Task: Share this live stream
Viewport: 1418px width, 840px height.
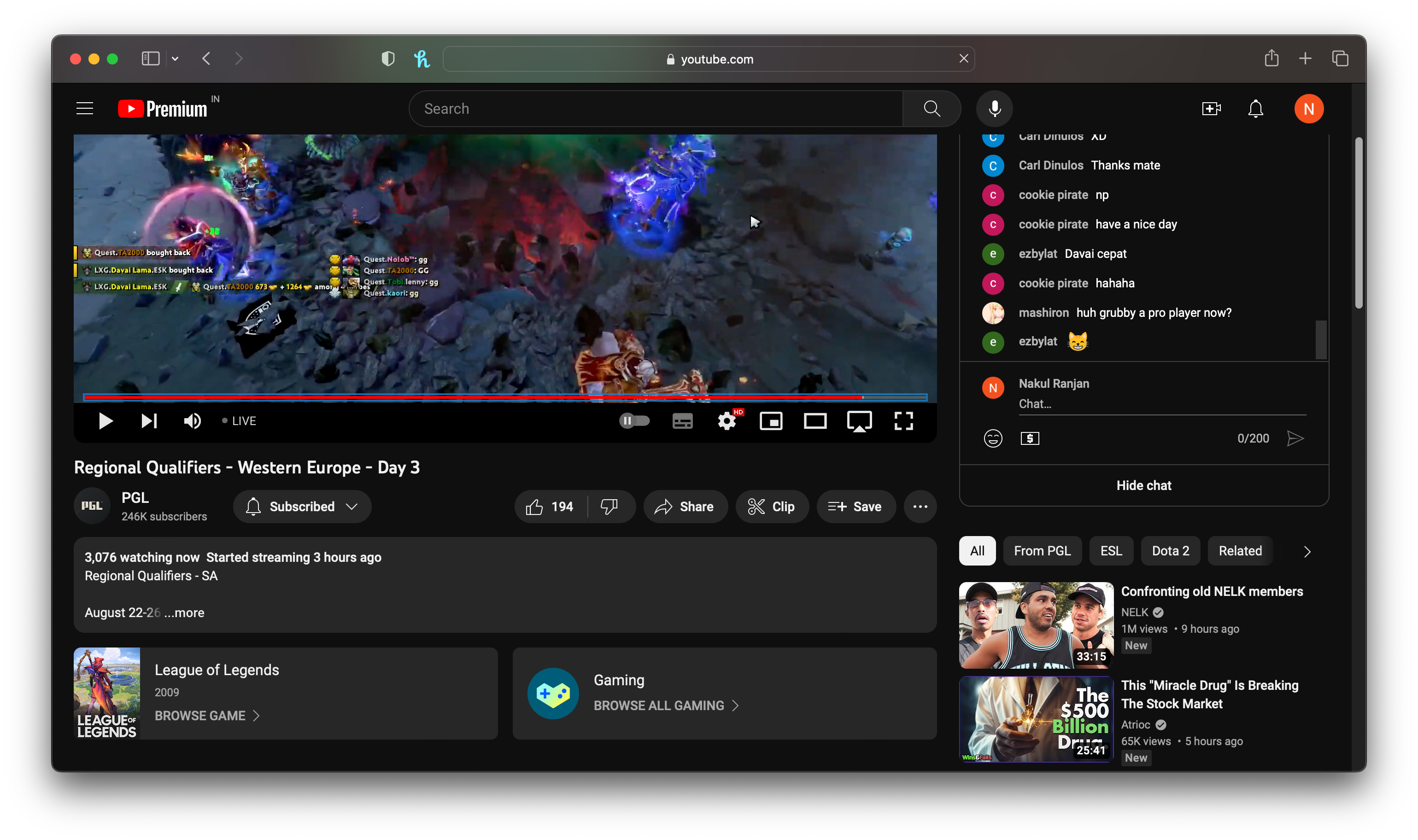Action: (x=685, y=506)
